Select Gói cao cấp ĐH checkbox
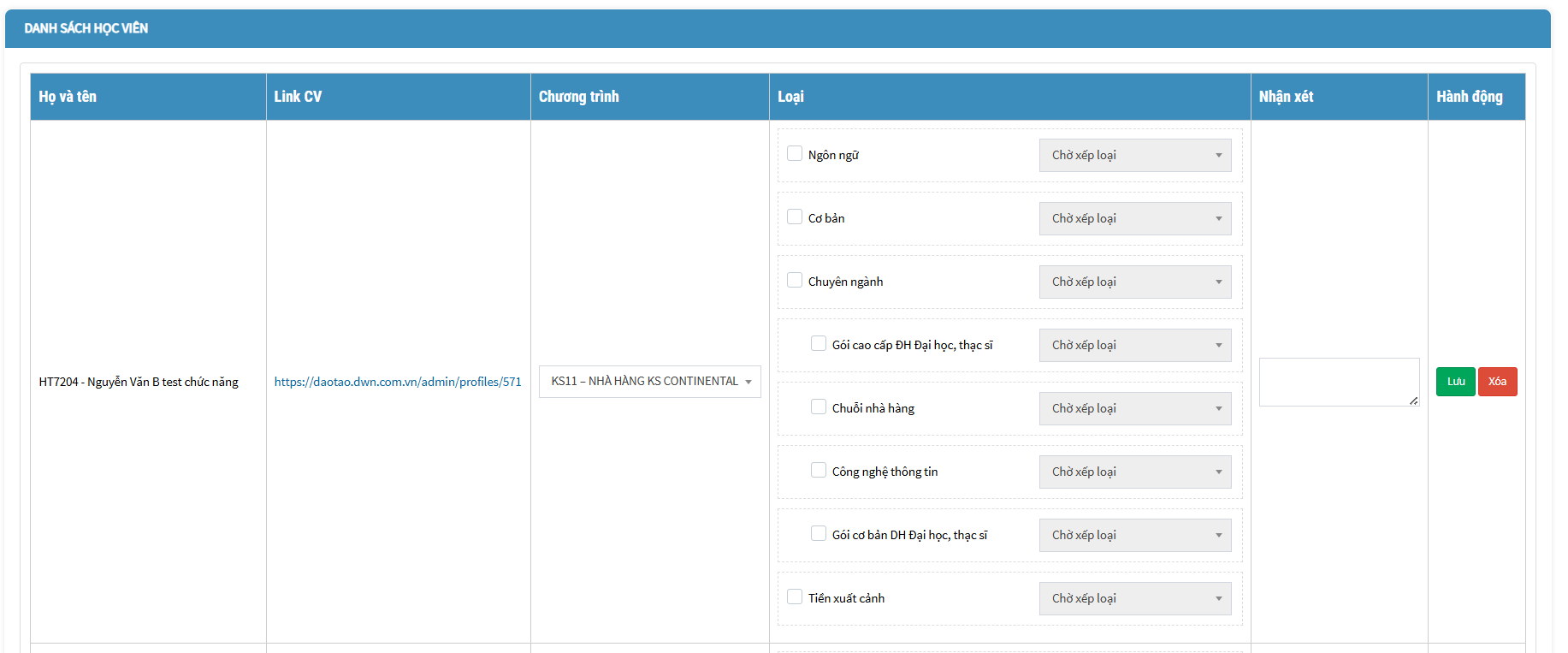The height and width of the screenshot is (653, 1568). click(x=819, y=344)
